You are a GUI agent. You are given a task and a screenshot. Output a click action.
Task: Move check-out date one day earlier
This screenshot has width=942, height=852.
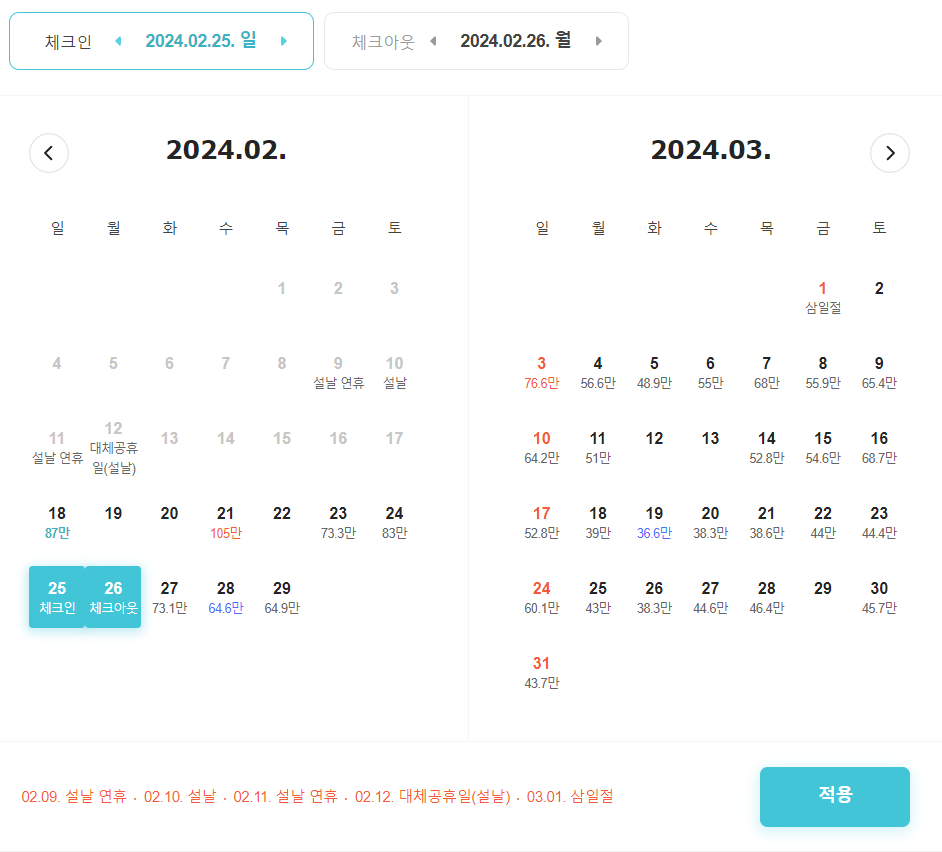coord(433,41)
